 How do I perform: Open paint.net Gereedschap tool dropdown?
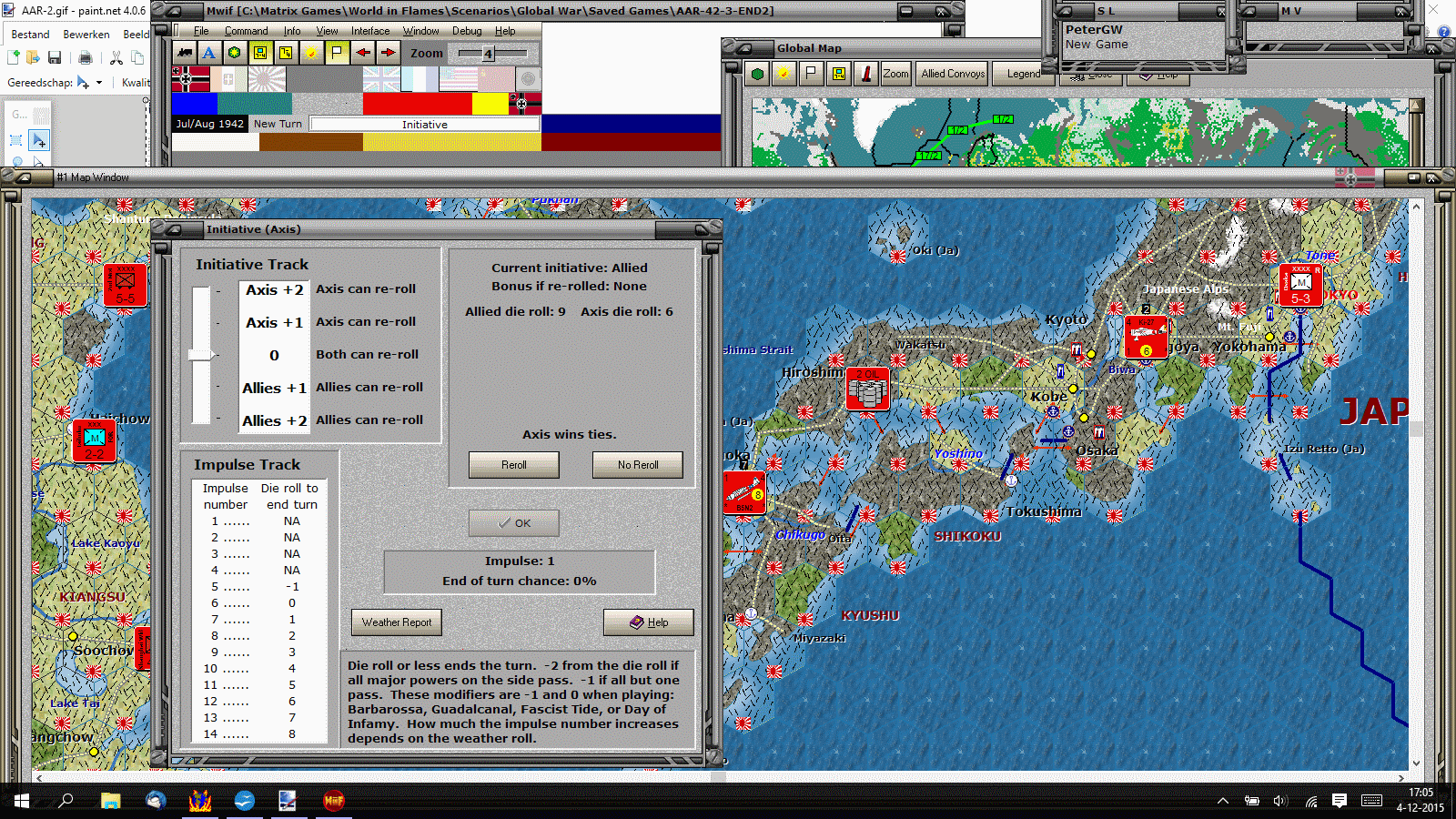(89, 83)
